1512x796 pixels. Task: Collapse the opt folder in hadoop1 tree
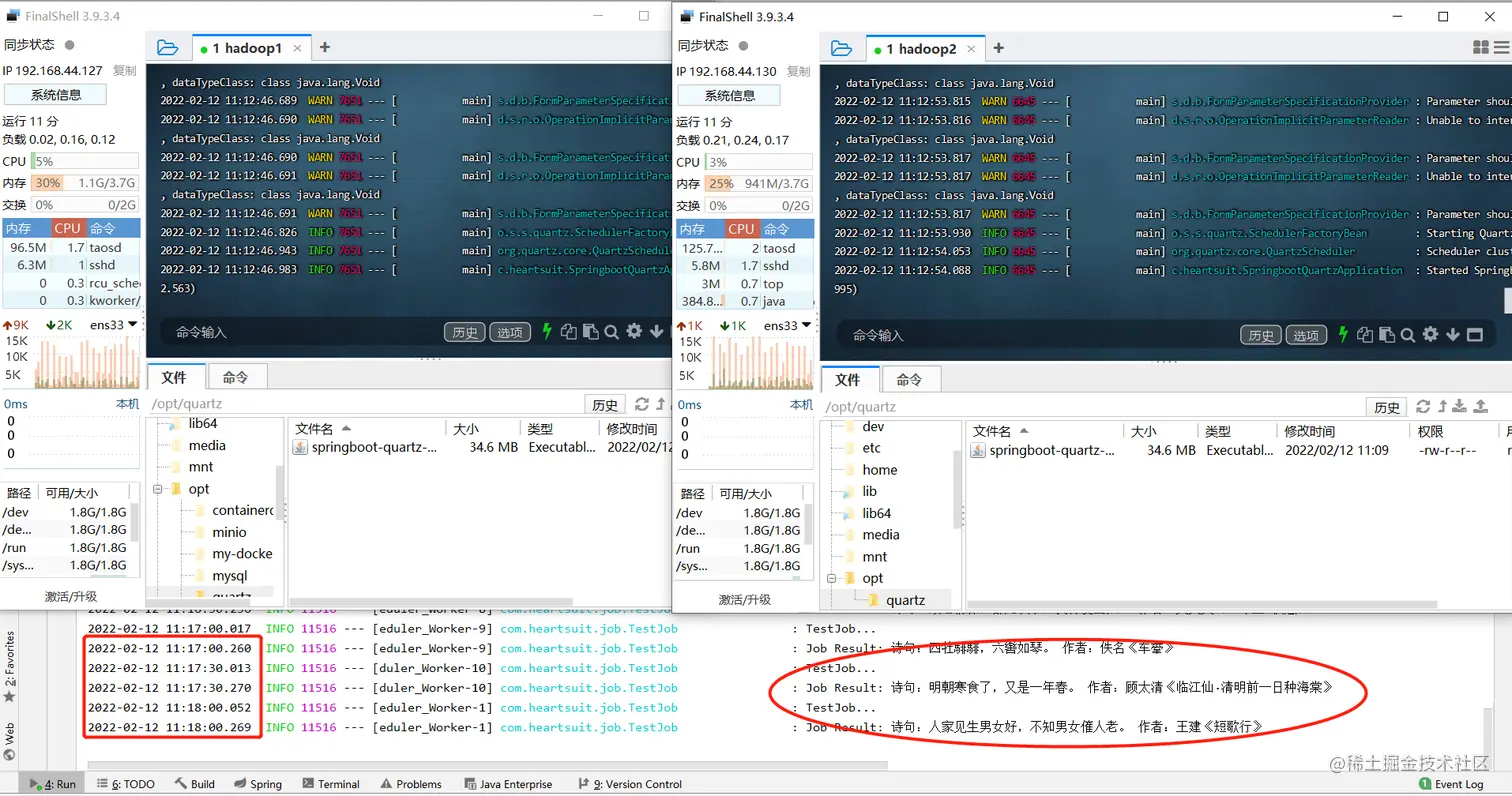click(159, 489)
